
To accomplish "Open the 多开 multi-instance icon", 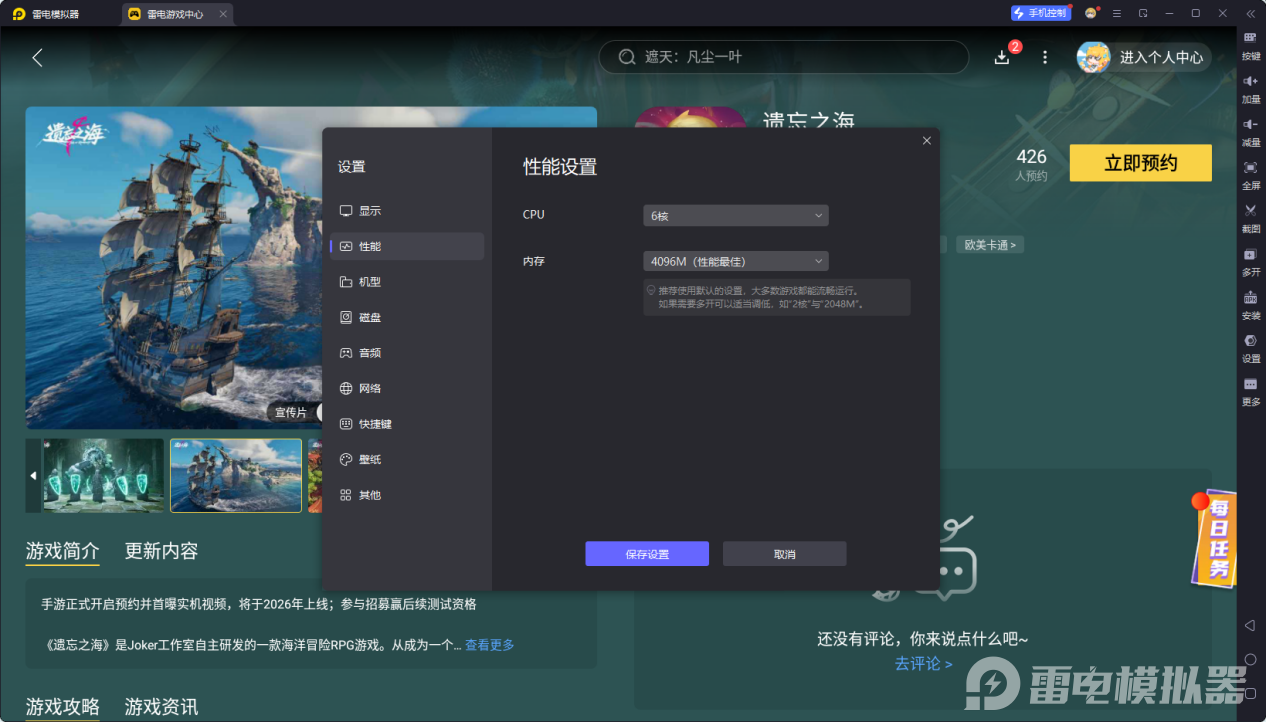I will (1250, 255).
